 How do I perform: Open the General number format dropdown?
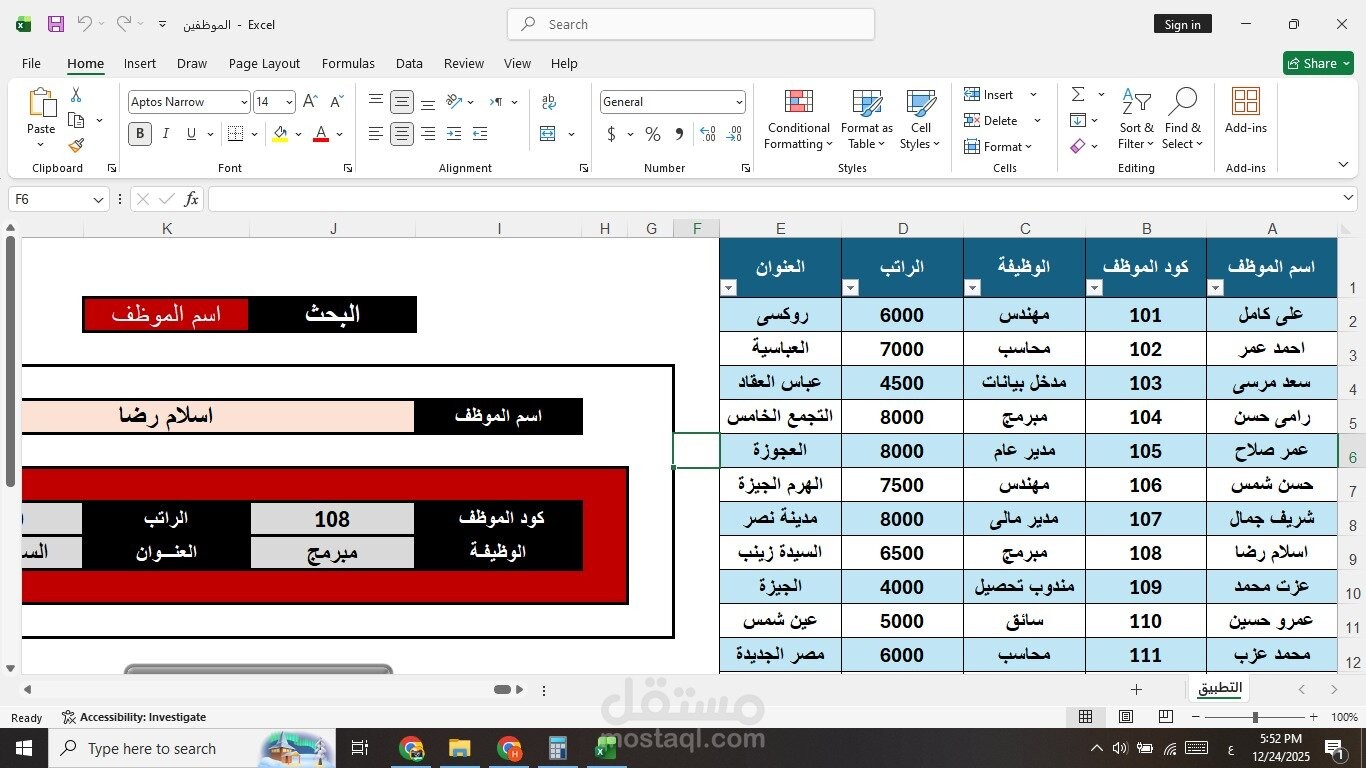[739, 101]
